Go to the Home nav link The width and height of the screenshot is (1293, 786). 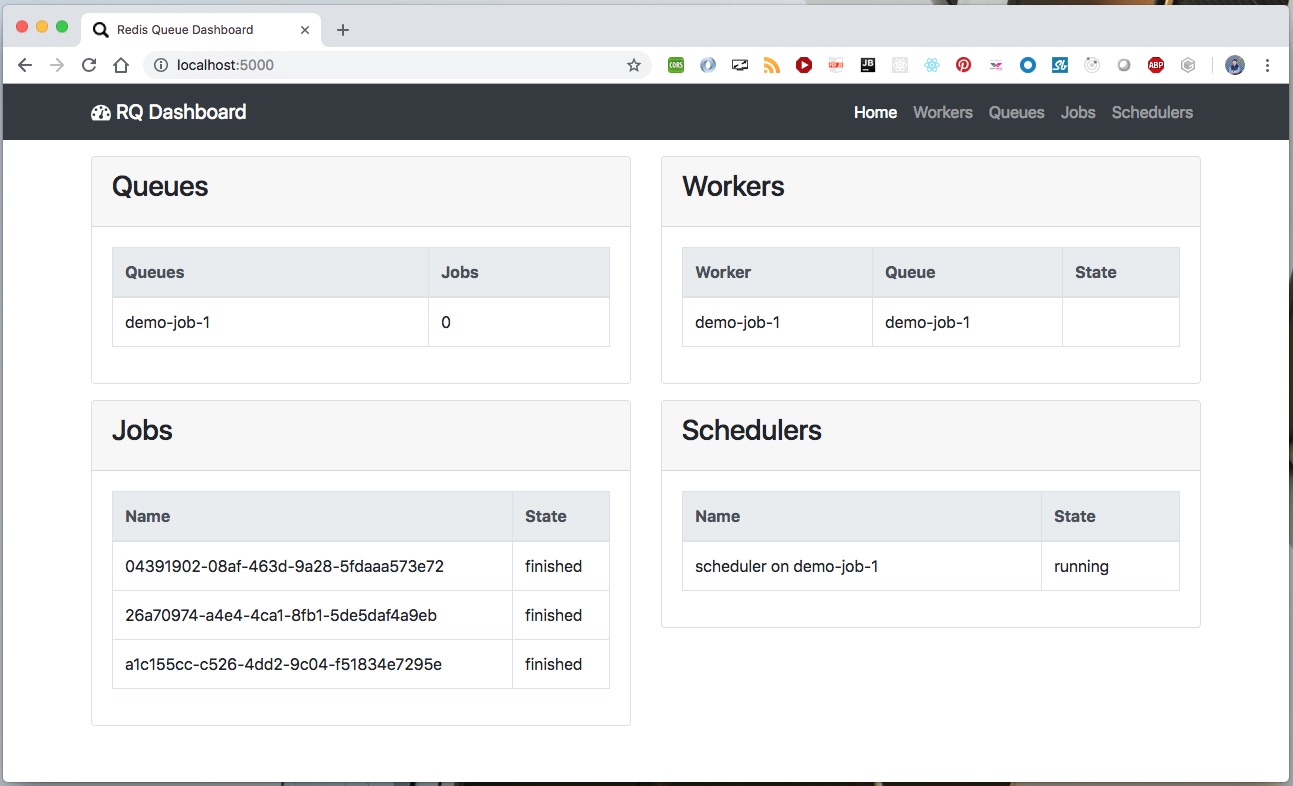click(875, 112)
